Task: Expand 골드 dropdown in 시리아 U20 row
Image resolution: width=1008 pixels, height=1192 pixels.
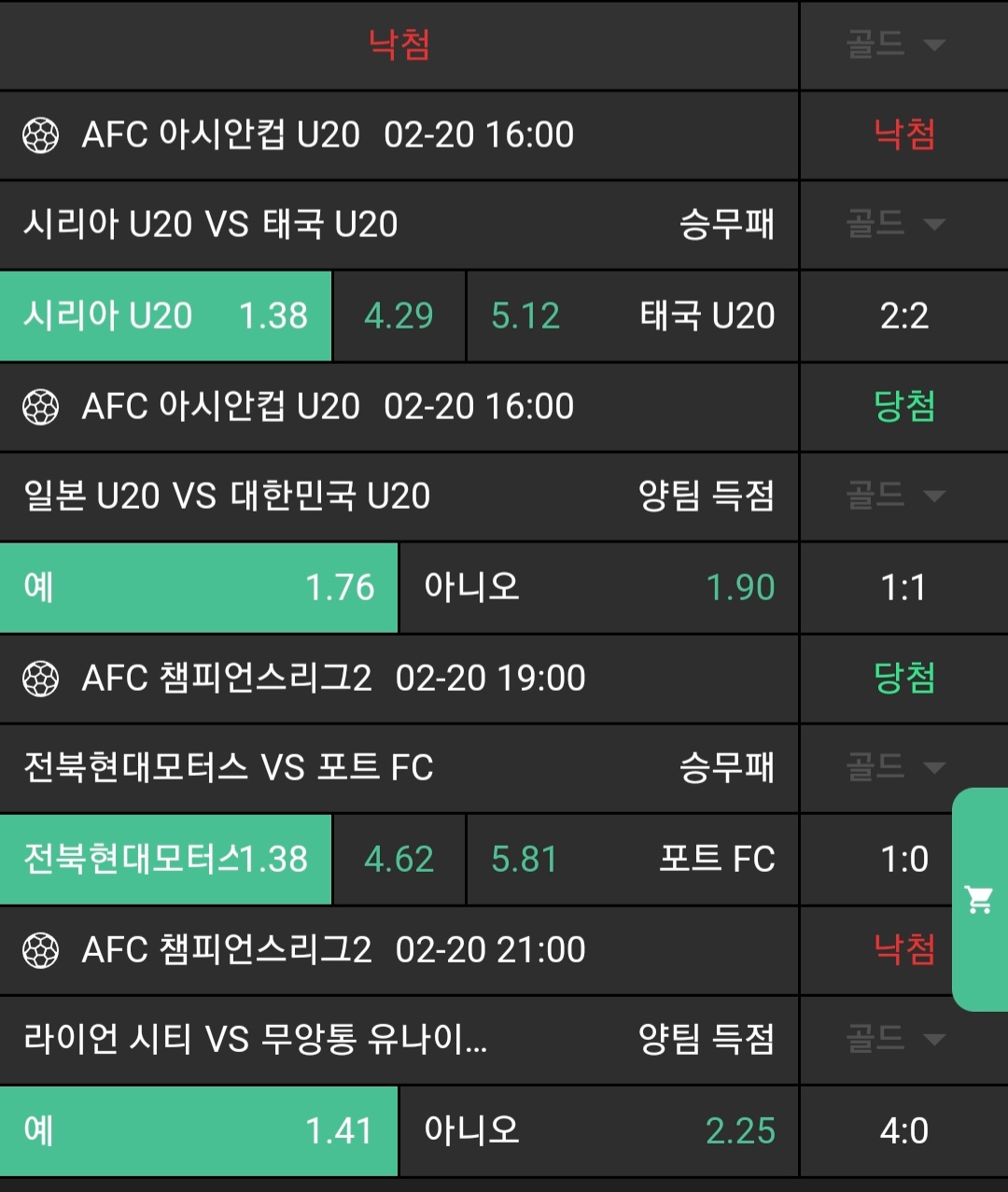Action: (x=895, y=223)
